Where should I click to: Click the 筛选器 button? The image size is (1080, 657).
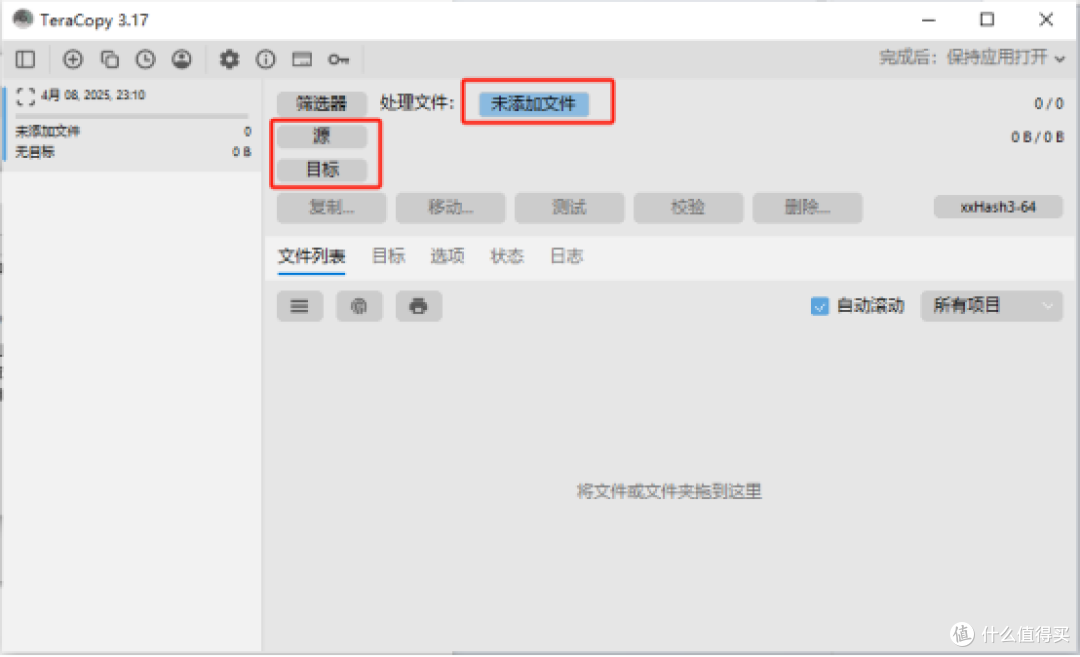[x=322, y=104]
